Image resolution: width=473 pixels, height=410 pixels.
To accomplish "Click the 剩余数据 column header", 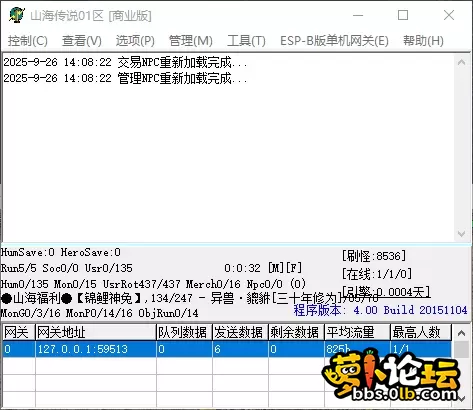I will tap(296, 332).
